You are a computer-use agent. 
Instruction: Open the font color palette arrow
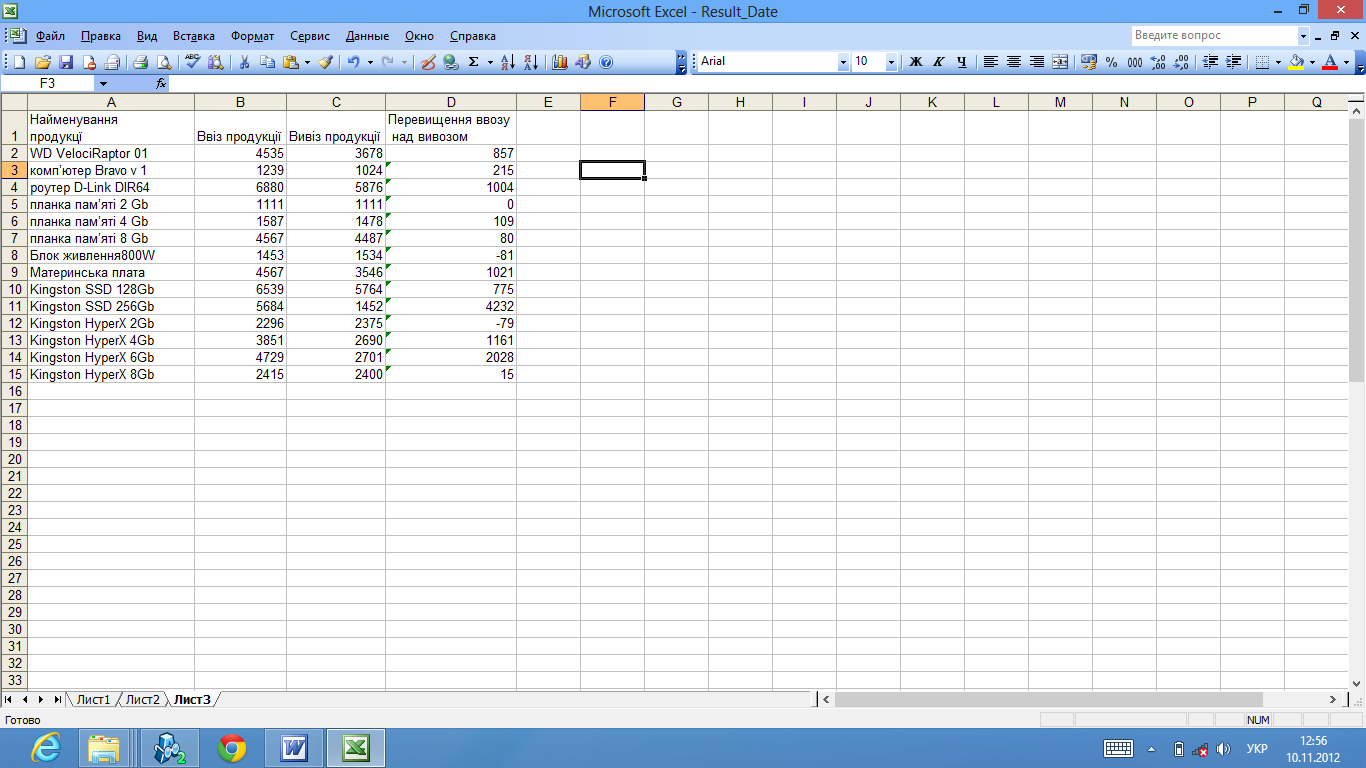coord(1347,62)
